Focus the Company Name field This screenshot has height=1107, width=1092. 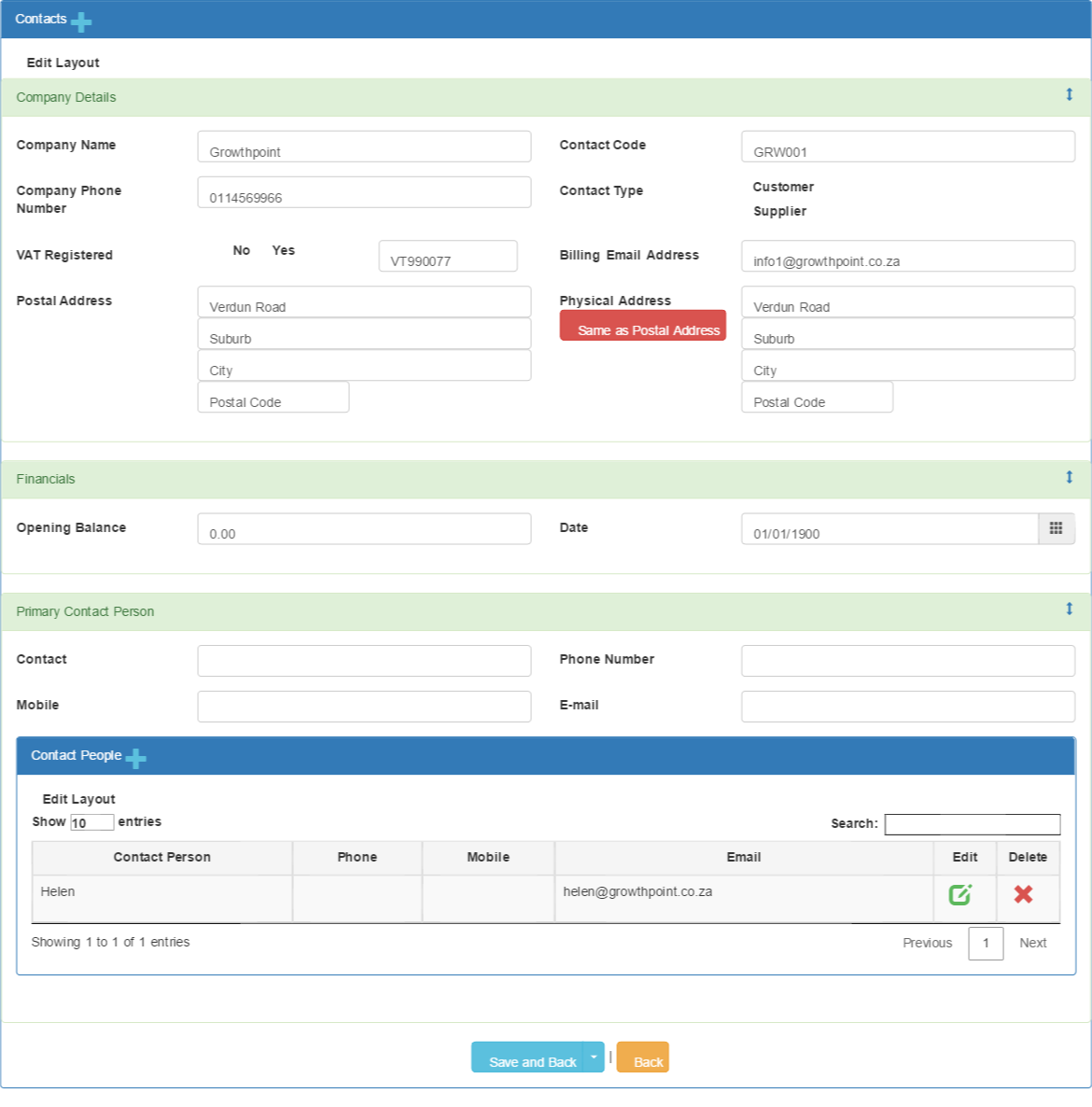[364, 147]
